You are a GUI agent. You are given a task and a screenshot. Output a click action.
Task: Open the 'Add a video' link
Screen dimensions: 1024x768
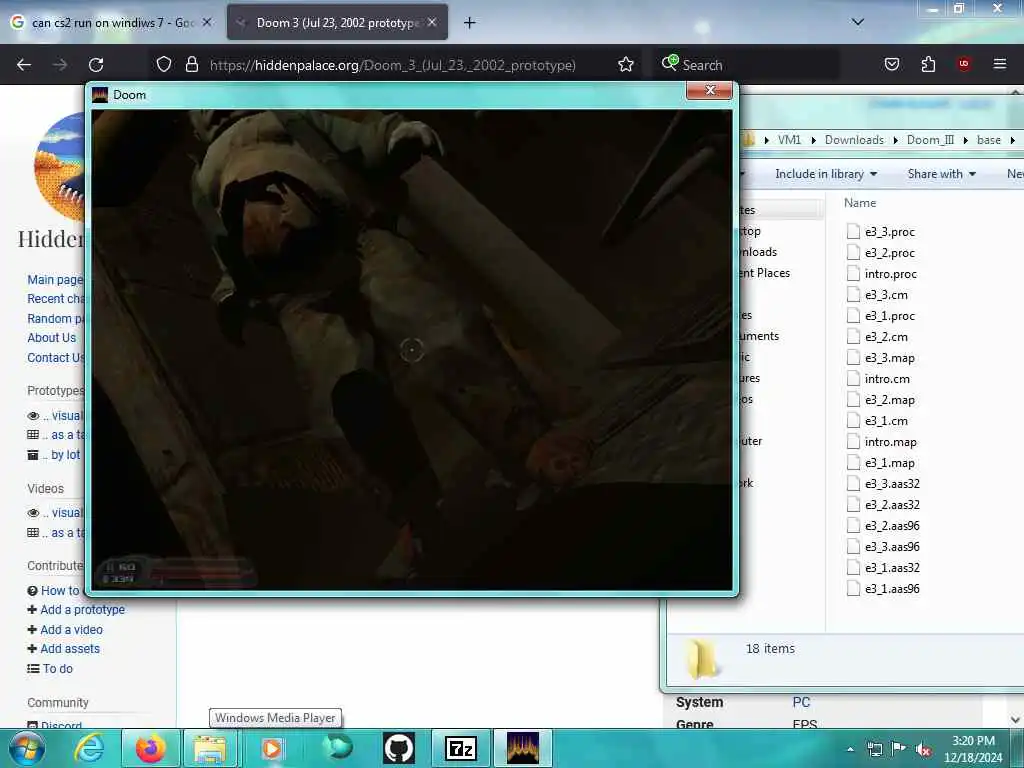pyautogui.click(x=71, y=630)
